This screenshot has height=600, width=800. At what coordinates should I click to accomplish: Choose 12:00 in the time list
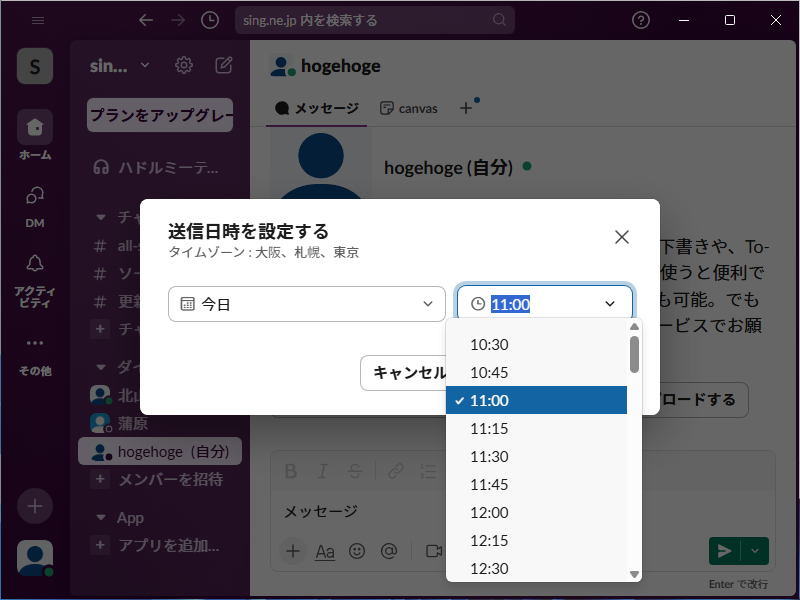[536, 513]
